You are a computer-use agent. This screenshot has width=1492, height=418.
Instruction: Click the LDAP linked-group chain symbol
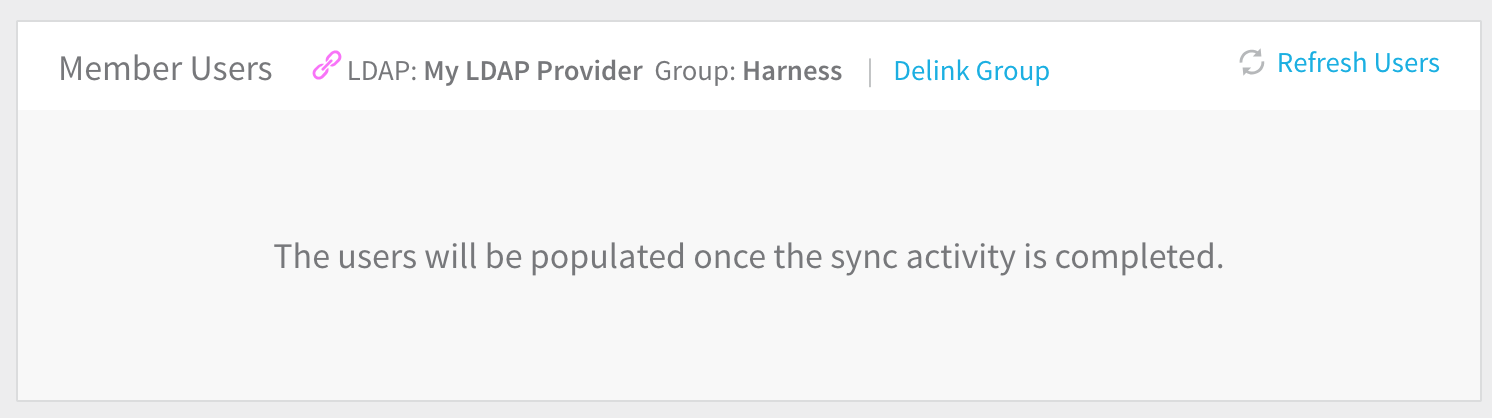point(326,68)
